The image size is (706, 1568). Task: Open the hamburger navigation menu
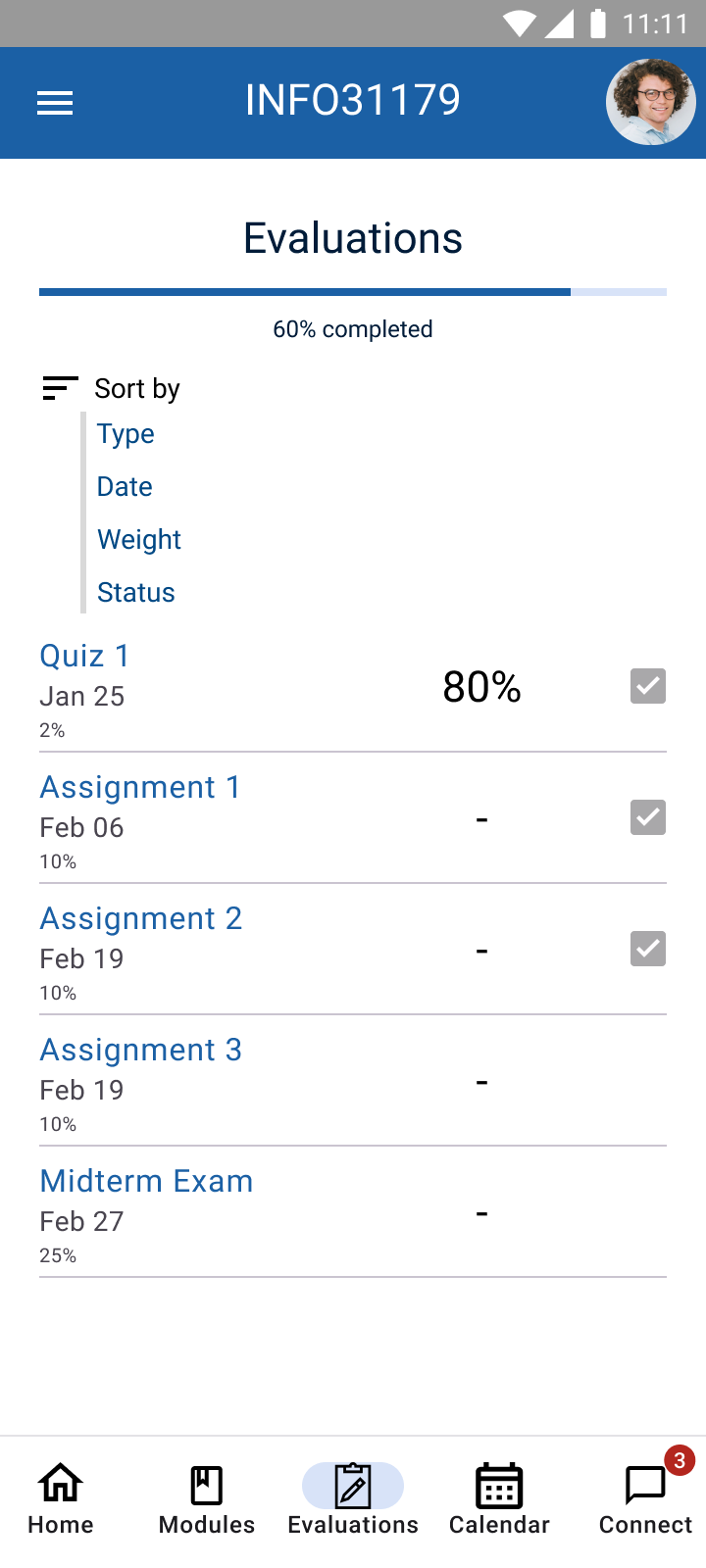(55, 103)
